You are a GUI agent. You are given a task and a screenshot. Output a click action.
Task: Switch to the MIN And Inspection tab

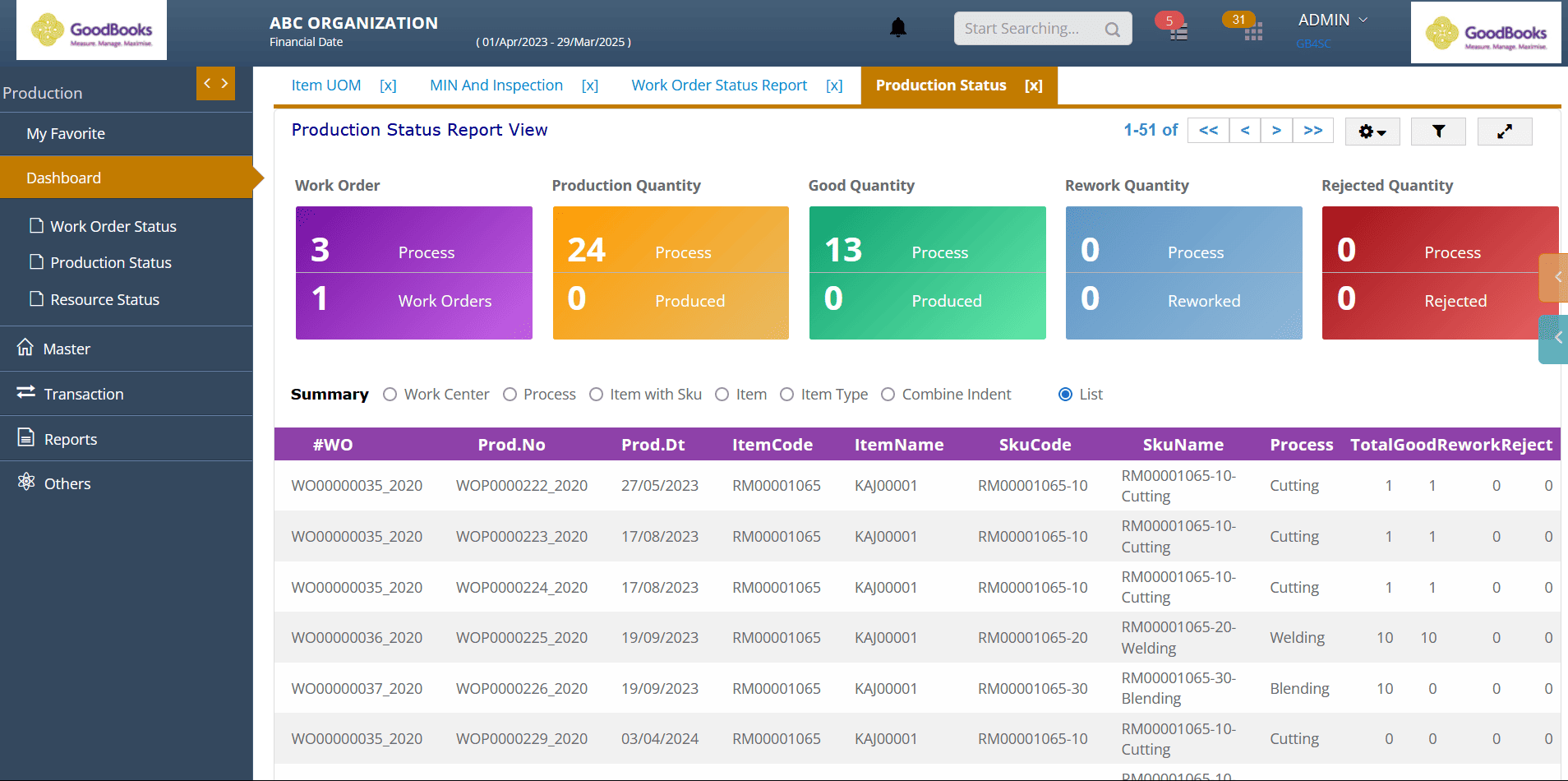(x=496, y=85)
